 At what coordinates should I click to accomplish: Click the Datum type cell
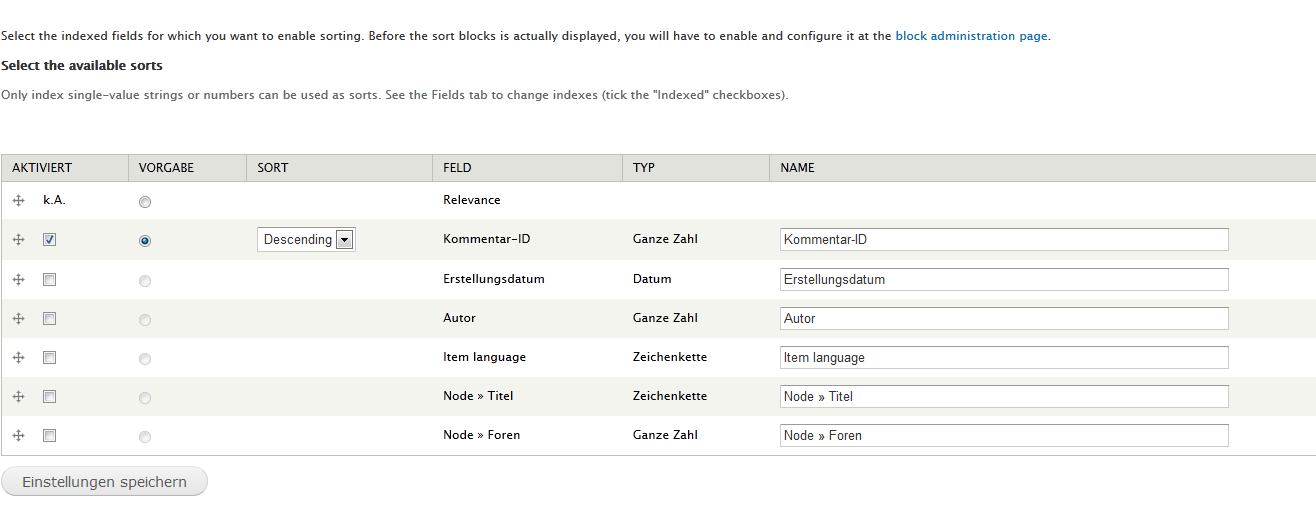pyautogui.click(x=652, y=279)
